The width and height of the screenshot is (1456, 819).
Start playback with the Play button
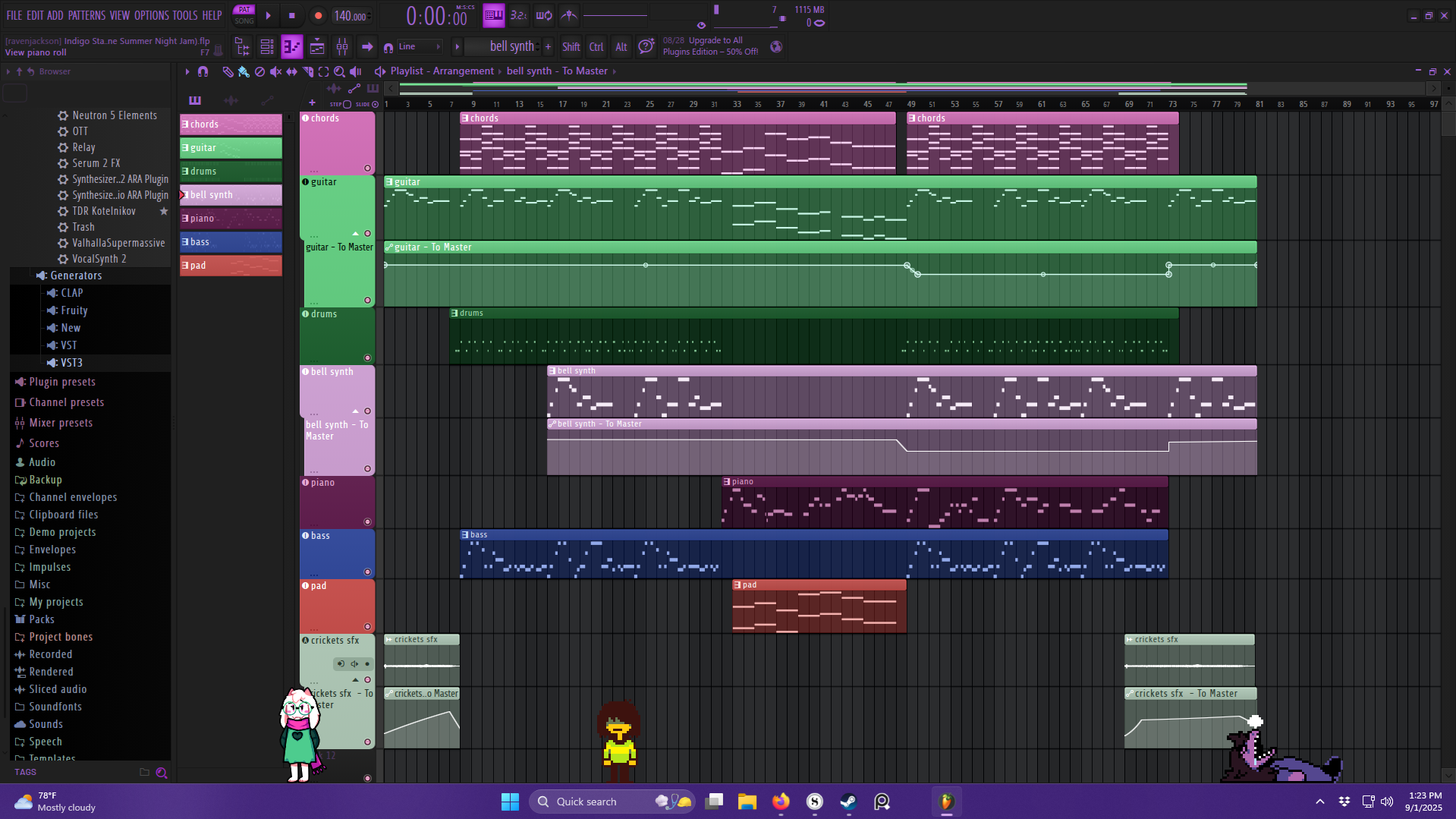click(x=268, y=15)
